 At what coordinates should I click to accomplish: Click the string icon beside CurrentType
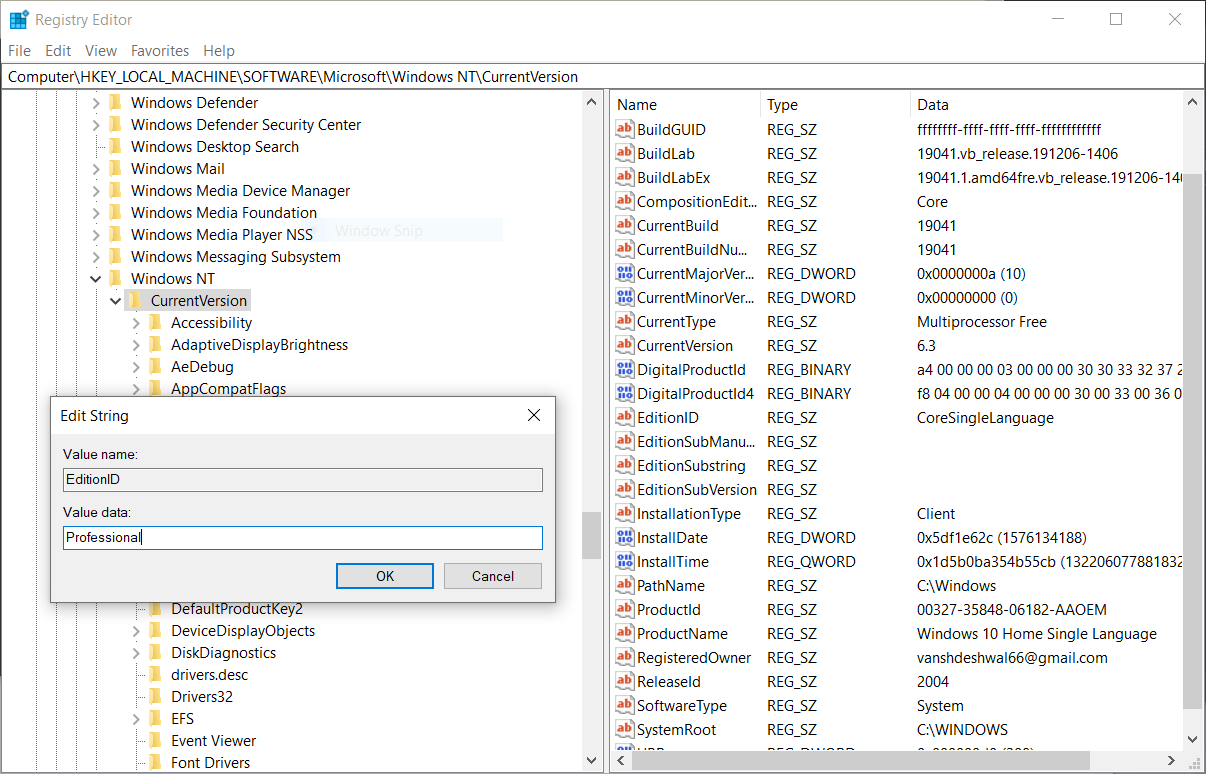pos(625,322)
